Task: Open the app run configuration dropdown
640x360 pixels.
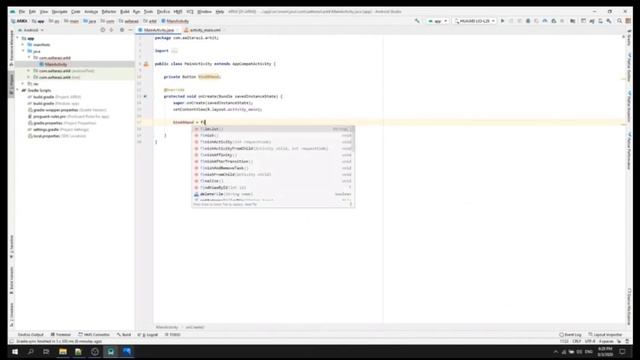Action: point(438,21)
